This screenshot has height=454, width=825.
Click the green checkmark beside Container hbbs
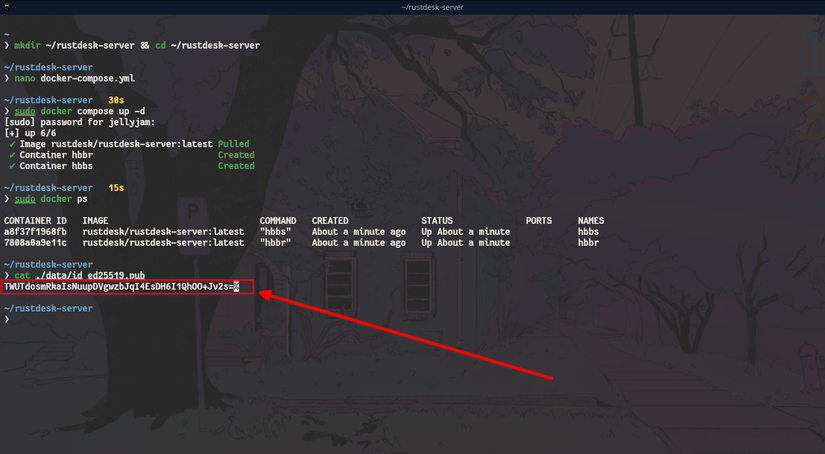12,166
